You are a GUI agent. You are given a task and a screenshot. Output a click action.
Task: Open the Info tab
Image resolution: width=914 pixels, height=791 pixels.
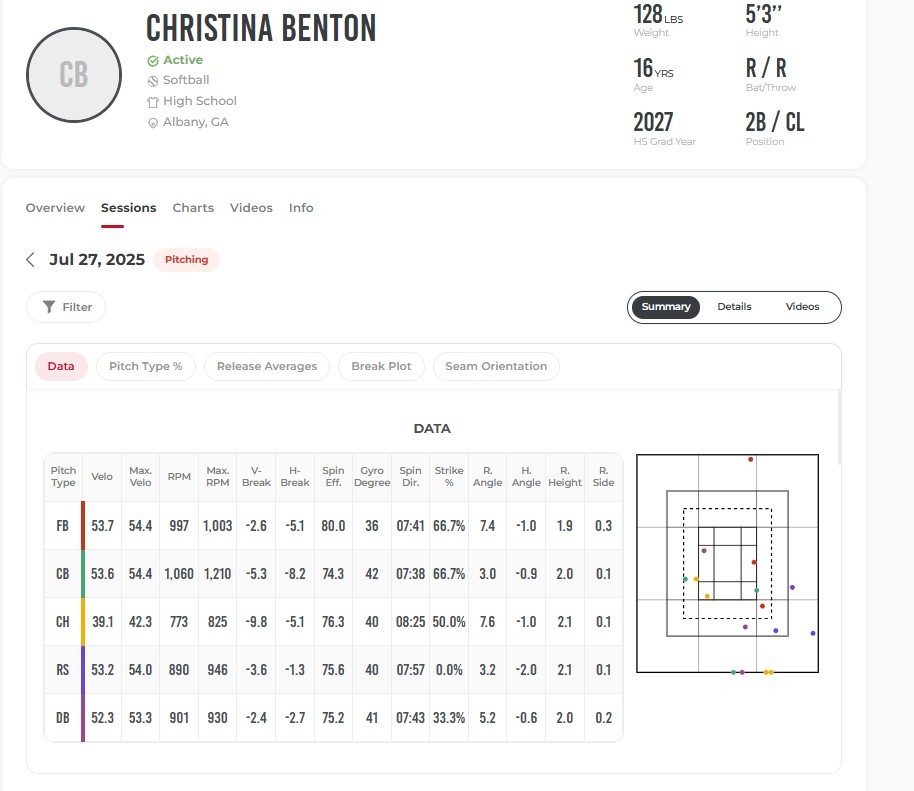pyautogui.click(x=301, y=208)
